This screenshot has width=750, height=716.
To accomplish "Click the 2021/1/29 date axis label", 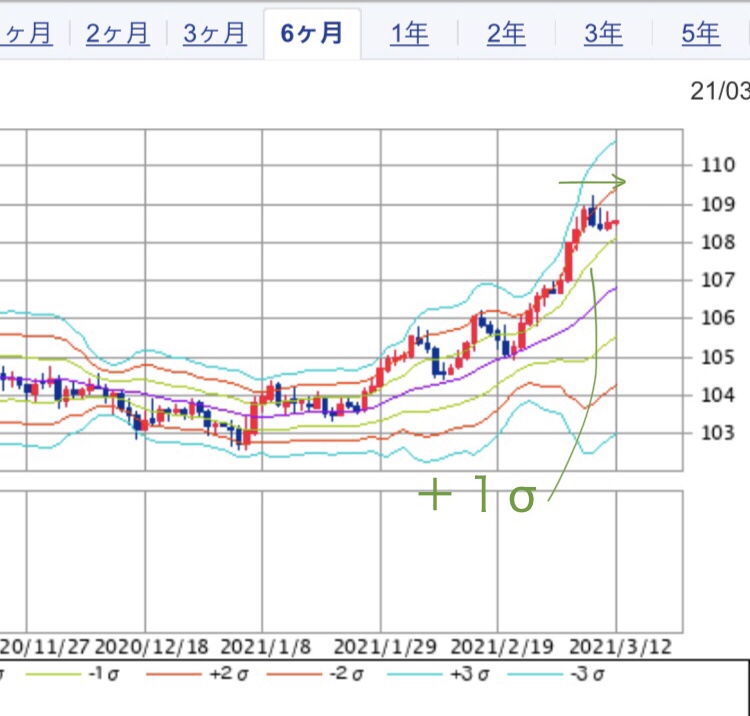I will click(385, 647).
